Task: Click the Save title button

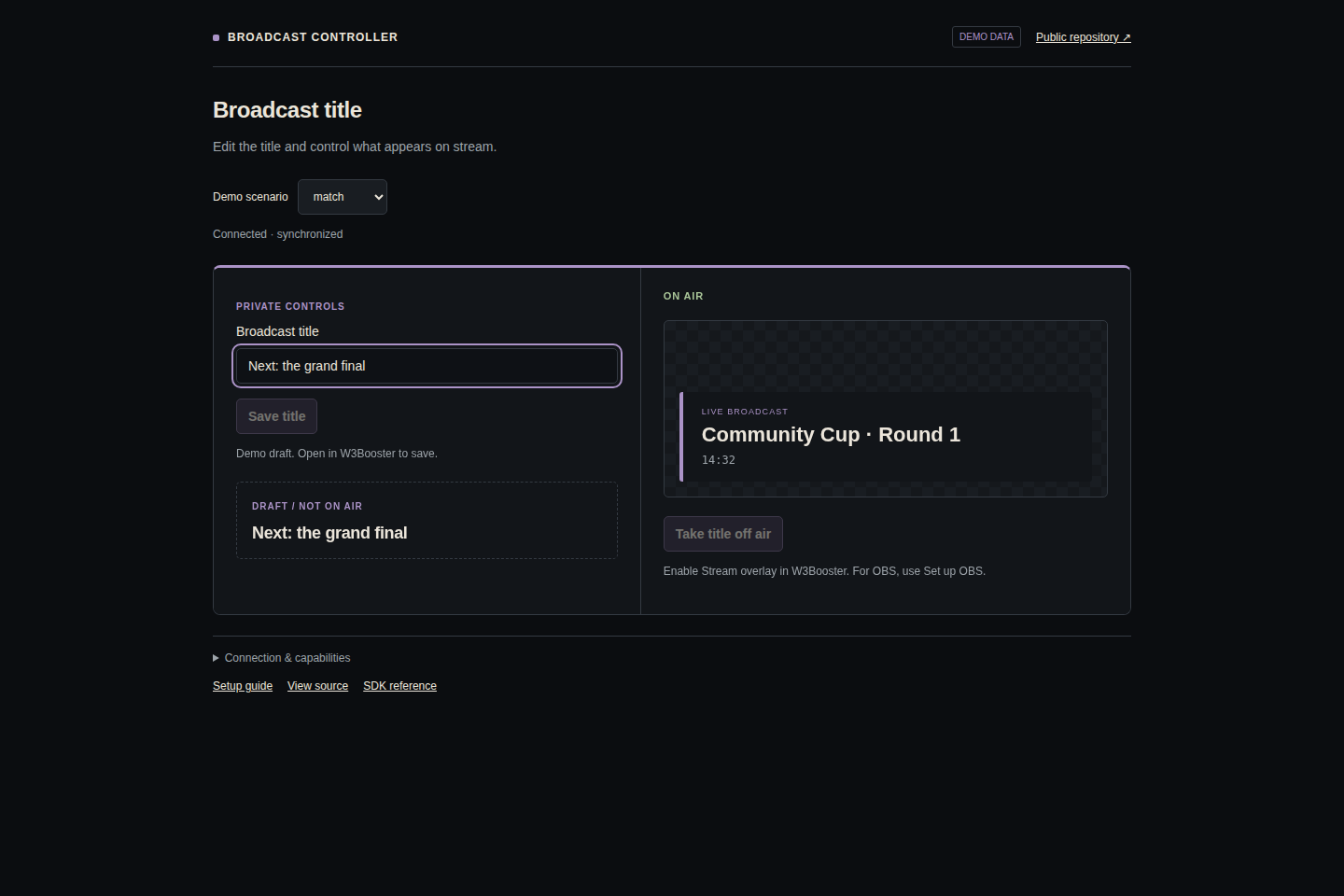Action: 276,416
